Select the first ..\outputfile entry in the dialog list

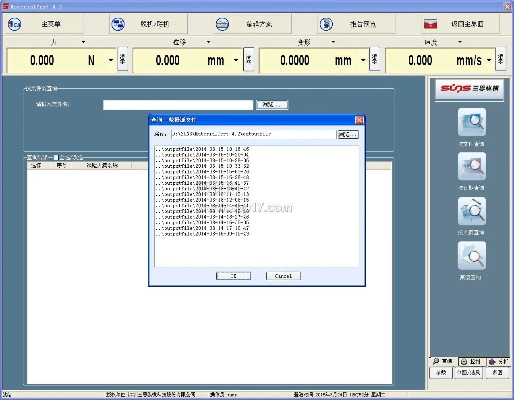click(202, 149)
